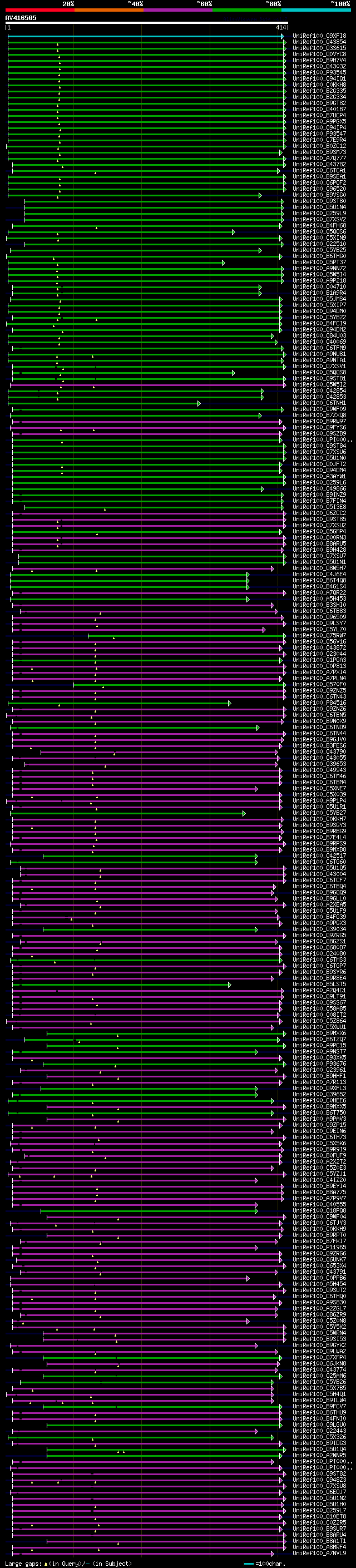Select the UniRef100_B2G335 hit label

(x=319, y=91)
